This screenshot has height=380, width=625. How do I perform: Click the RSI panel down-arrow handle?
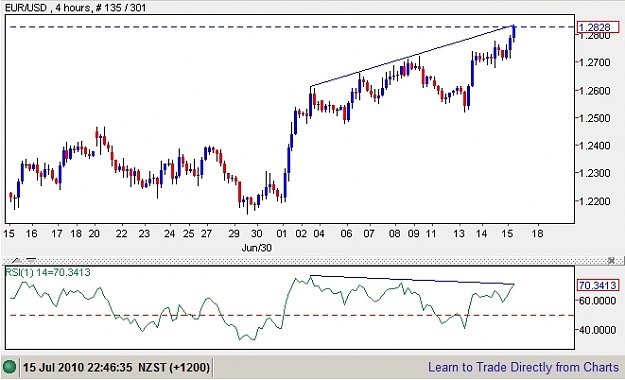tap(31, 261)
